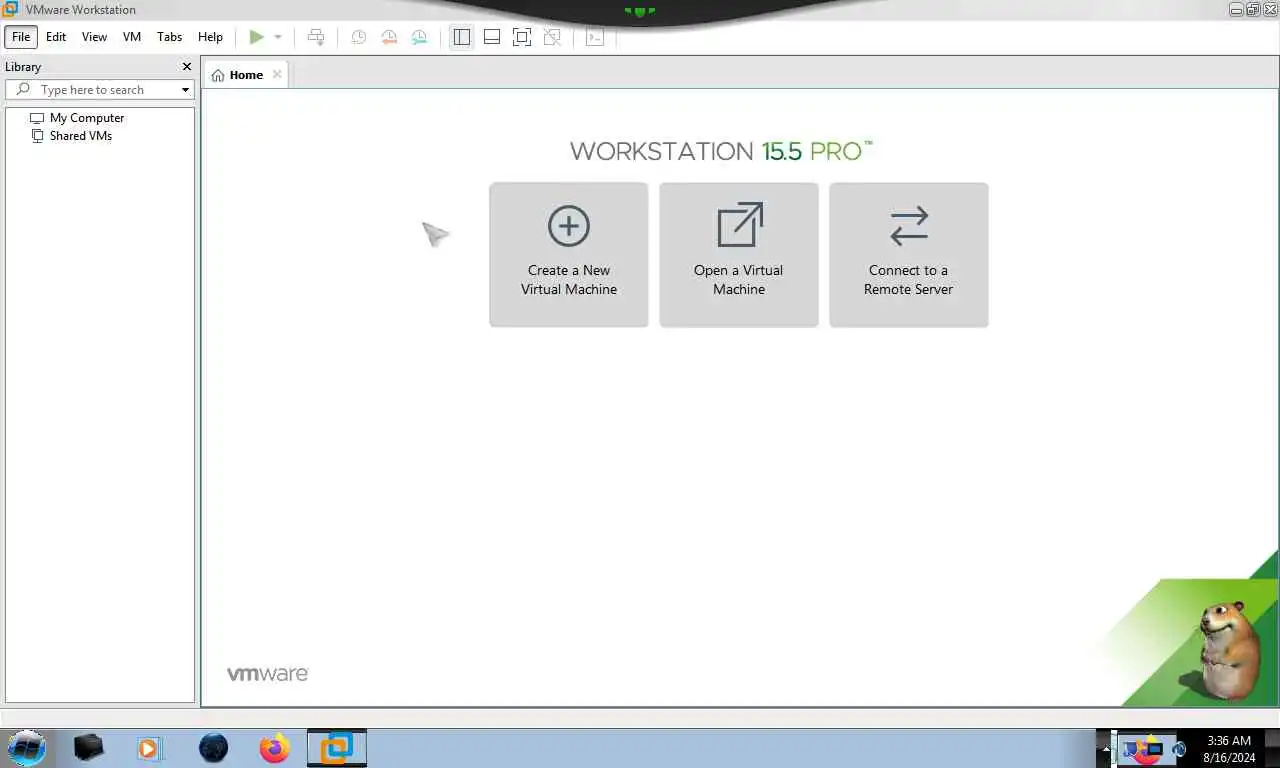1280x768 pixels.
Task: Click the Unity mode toolbar icon
Action: pyautogui.click(x=552, y=37)
